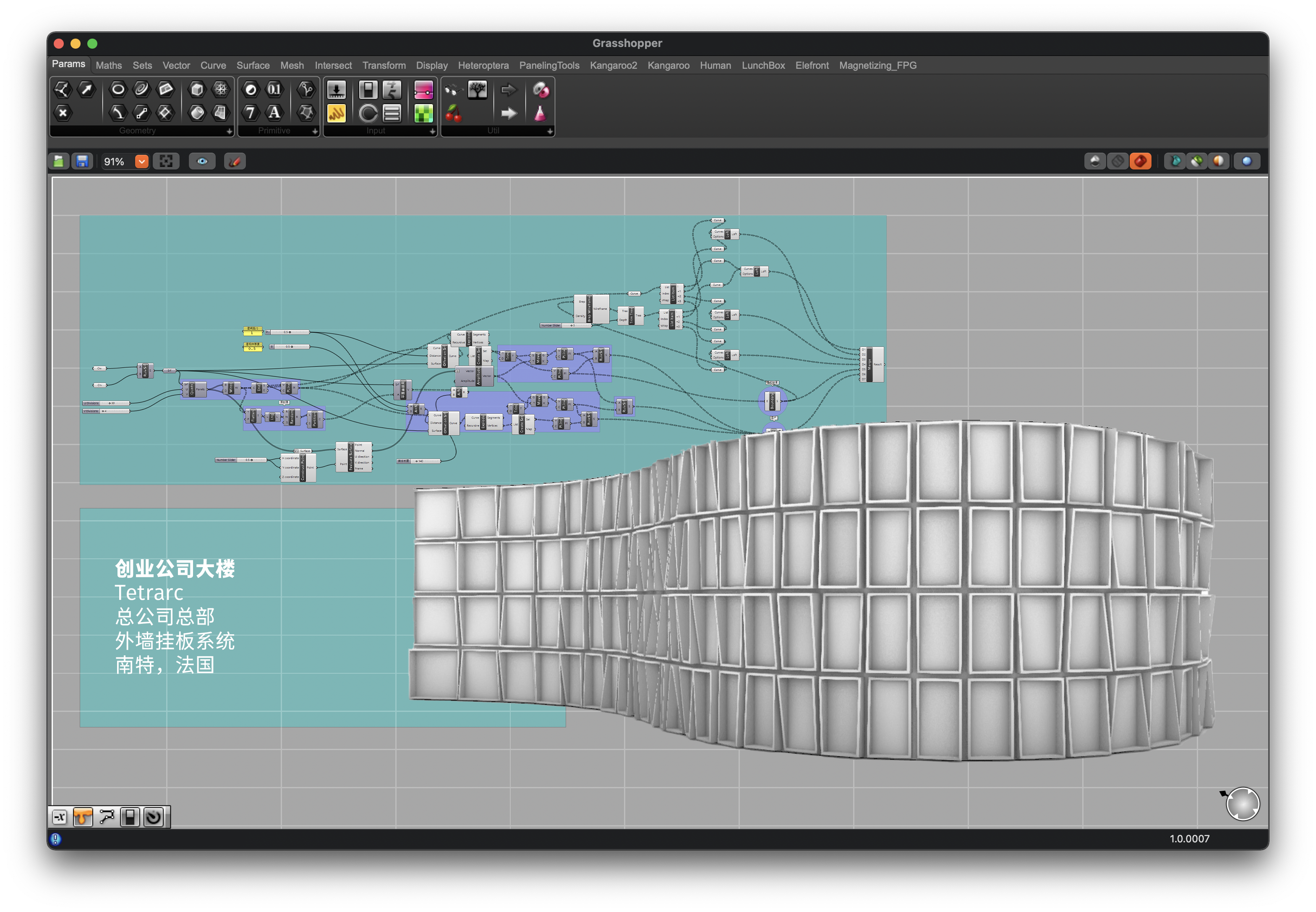Switch to the Kangaroo2 tab
The width and height of the screenshot is (1316, 912).
[613, 65]
